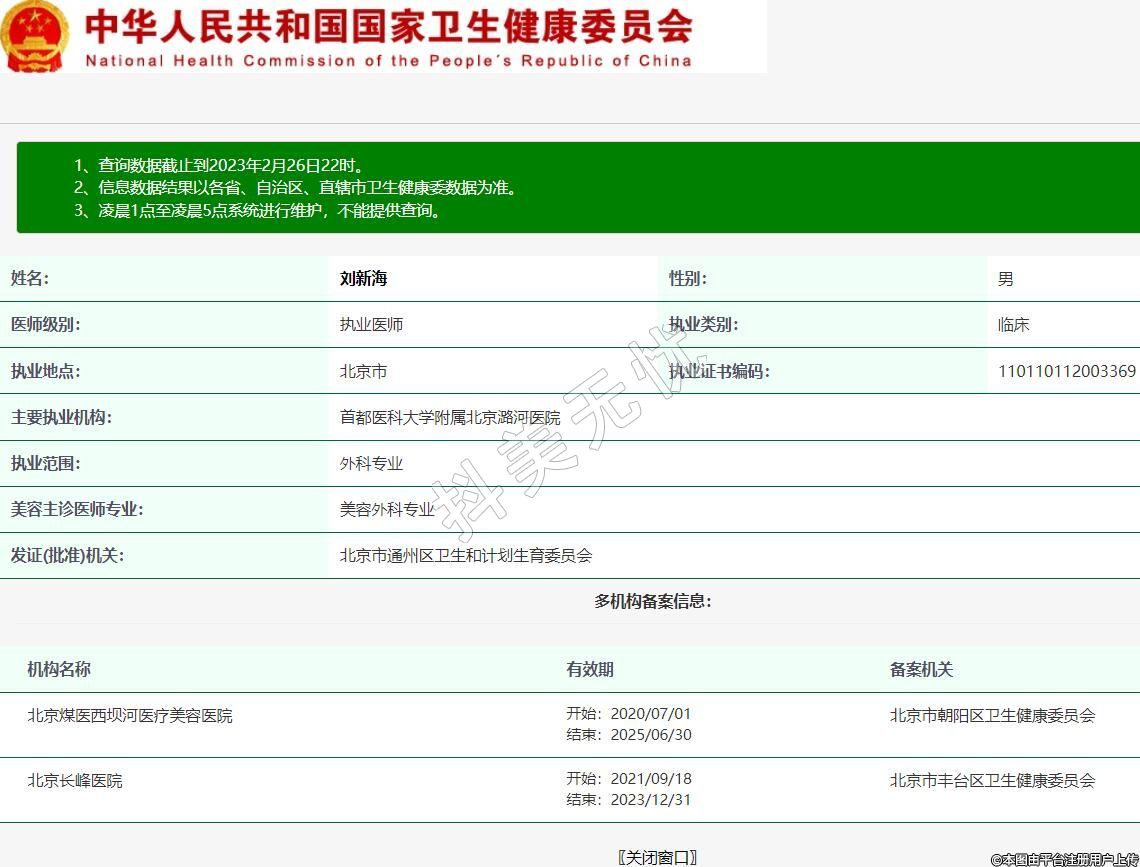The height and width of the screenshot is (867, 1140).
Task: Click the 外科专业 practice scope value
Action: 371,463
